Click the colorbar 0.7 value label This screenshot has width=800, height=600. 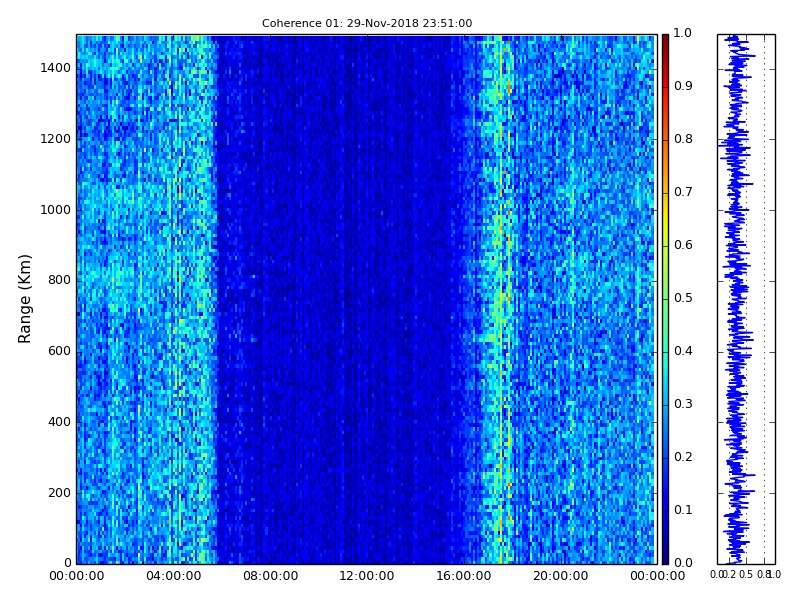(683, 192)
